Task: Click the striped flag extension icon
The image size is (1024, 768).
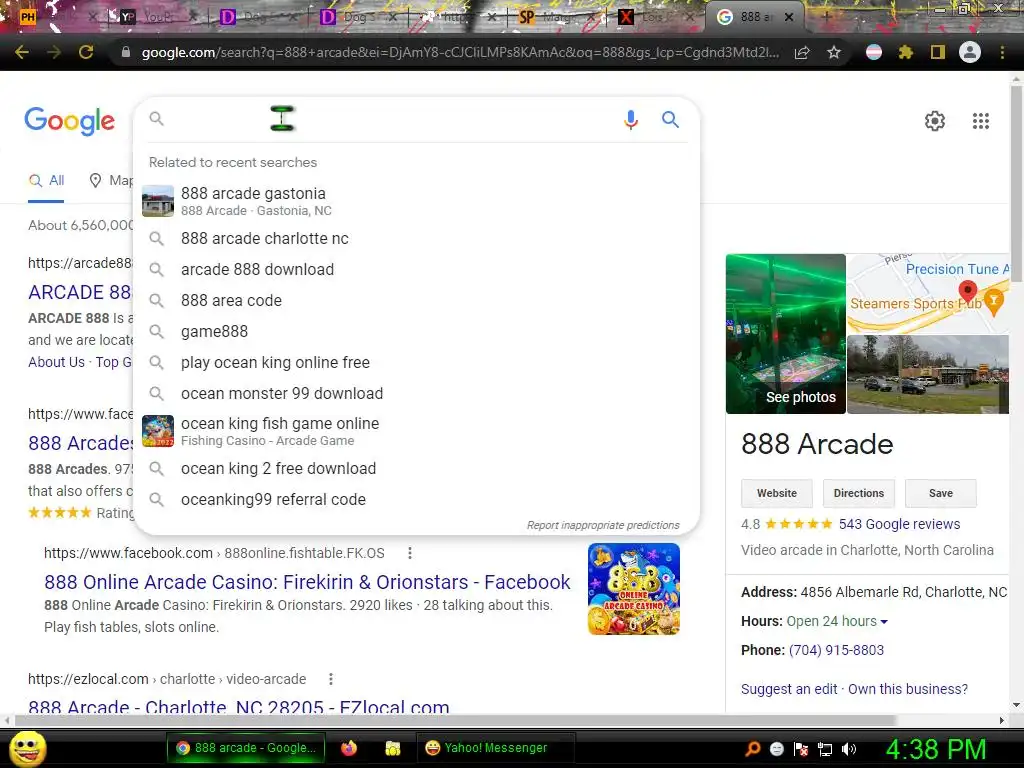Action: 874,52
